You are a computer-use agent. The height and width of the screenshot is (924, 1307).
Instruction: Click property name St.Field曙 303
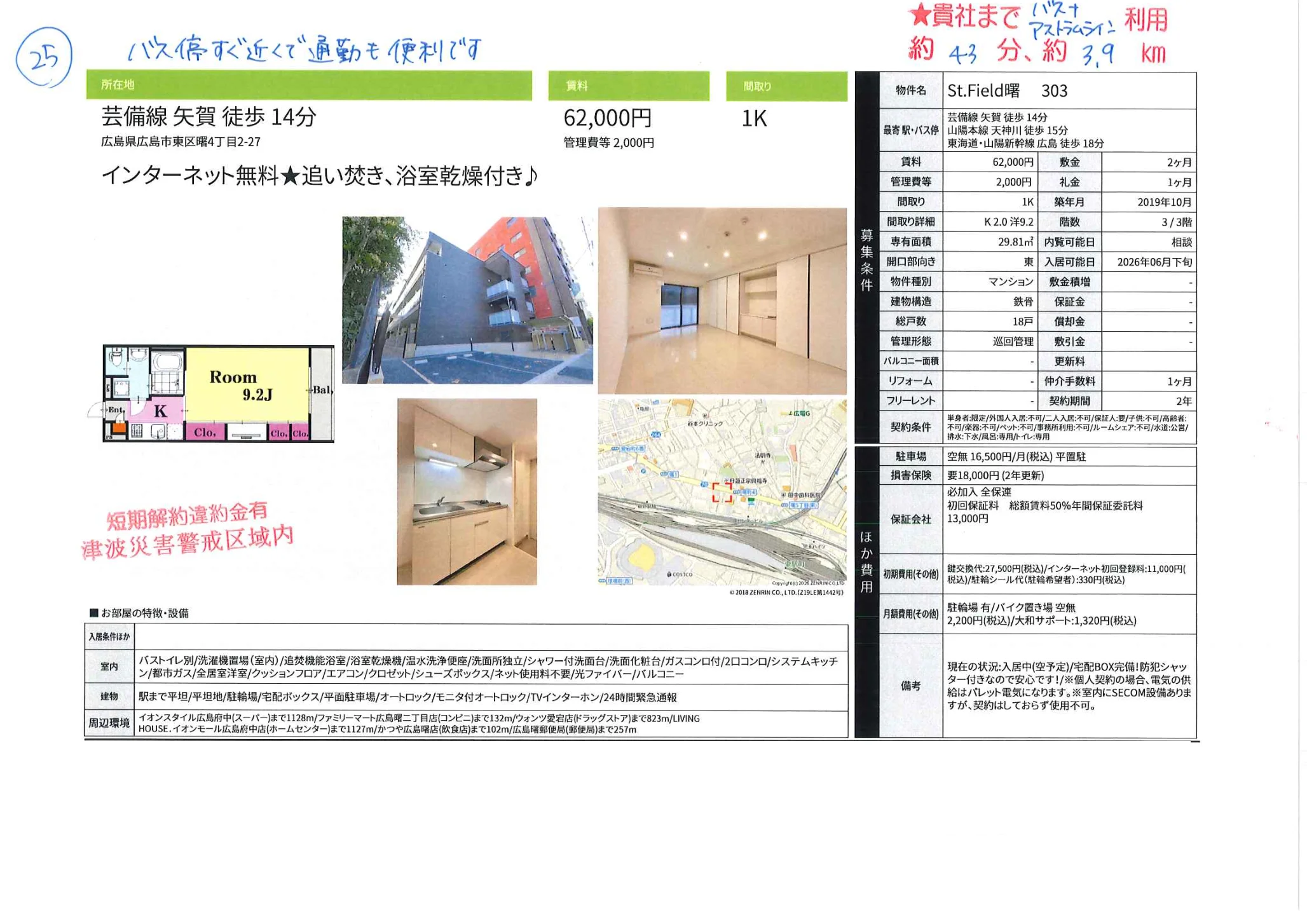click(x=1007, y=91)
